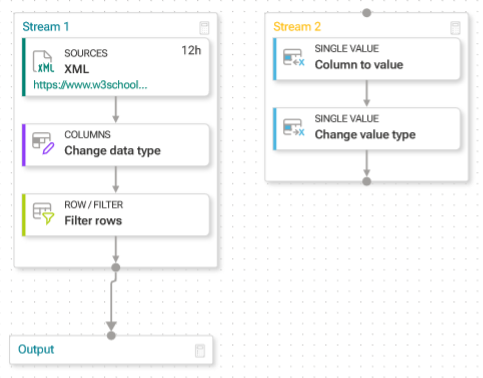This screenshot has width=483, height=378.
Task: Open the w3school source URL link
Action: pos(90,85)
